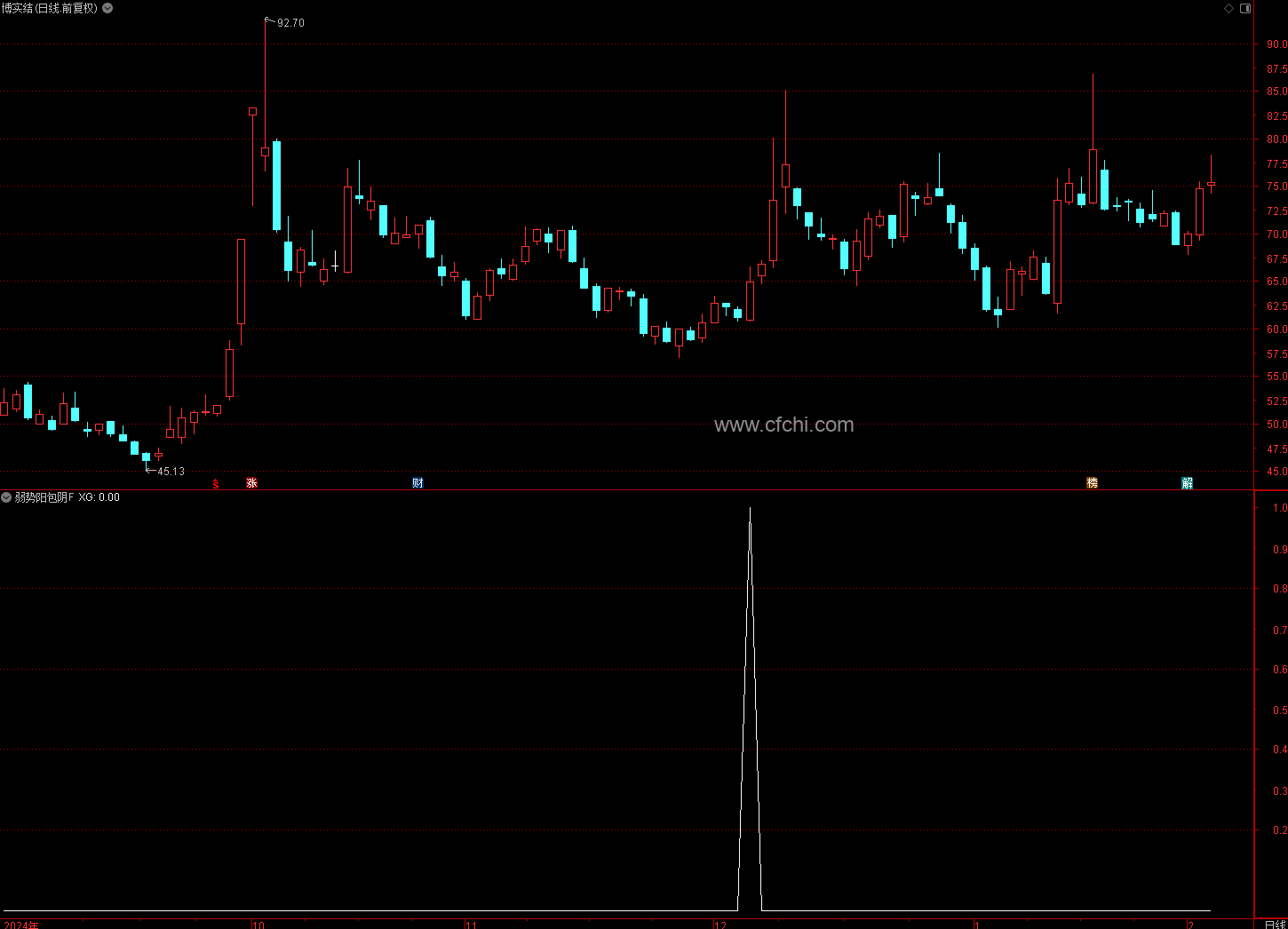Click the red S event marker
The width and height of the screenshot is (1288, 929).
(x=216, y=484)
